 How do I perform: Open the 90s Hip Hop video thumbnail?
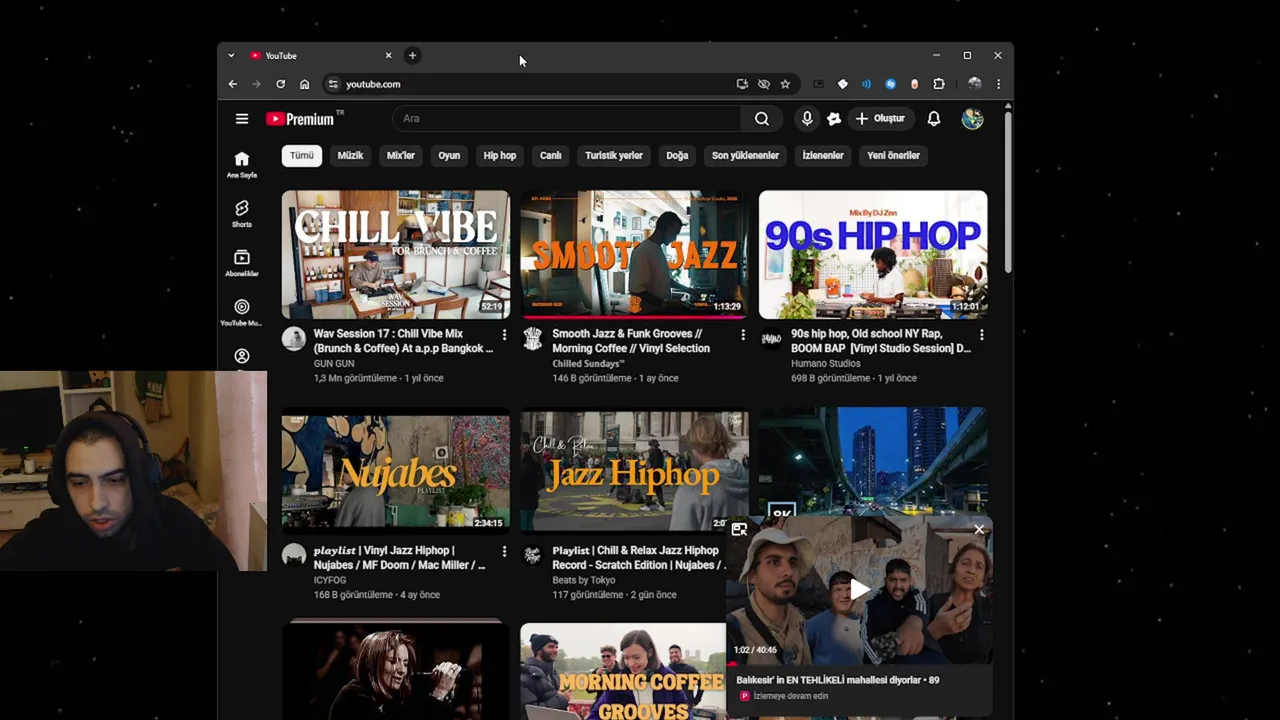point(873,254)
